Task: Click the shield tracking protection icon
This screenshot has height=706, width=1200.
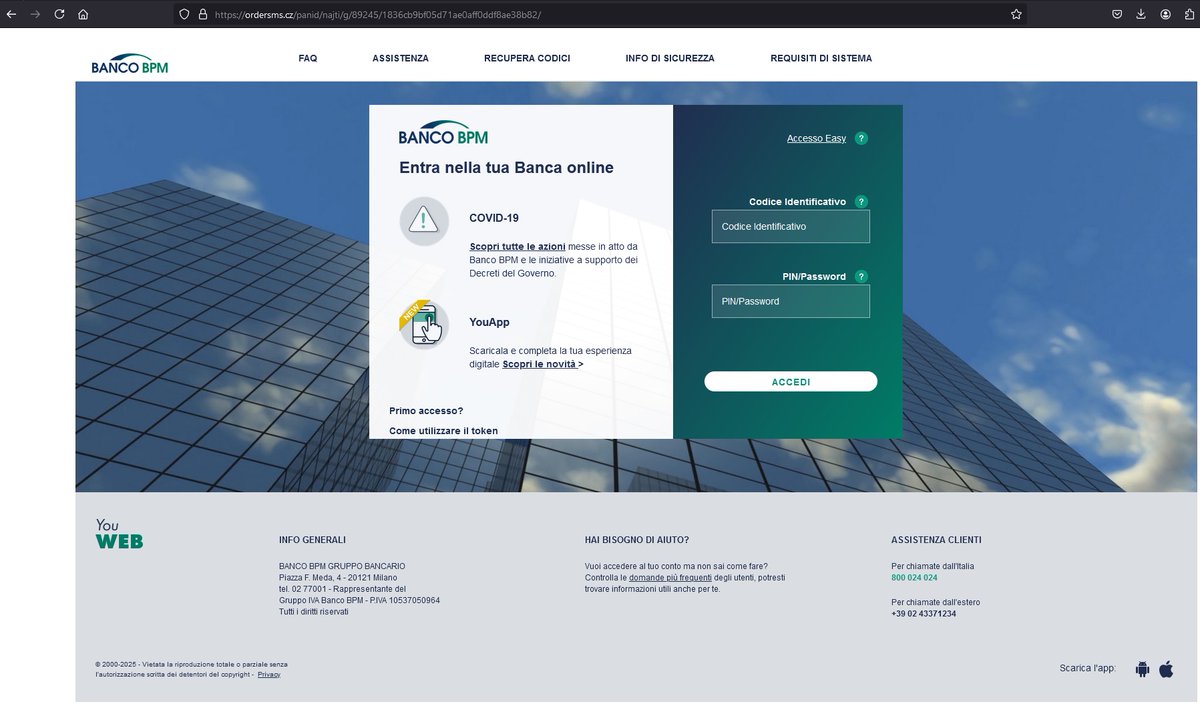Action: point(184,14)
